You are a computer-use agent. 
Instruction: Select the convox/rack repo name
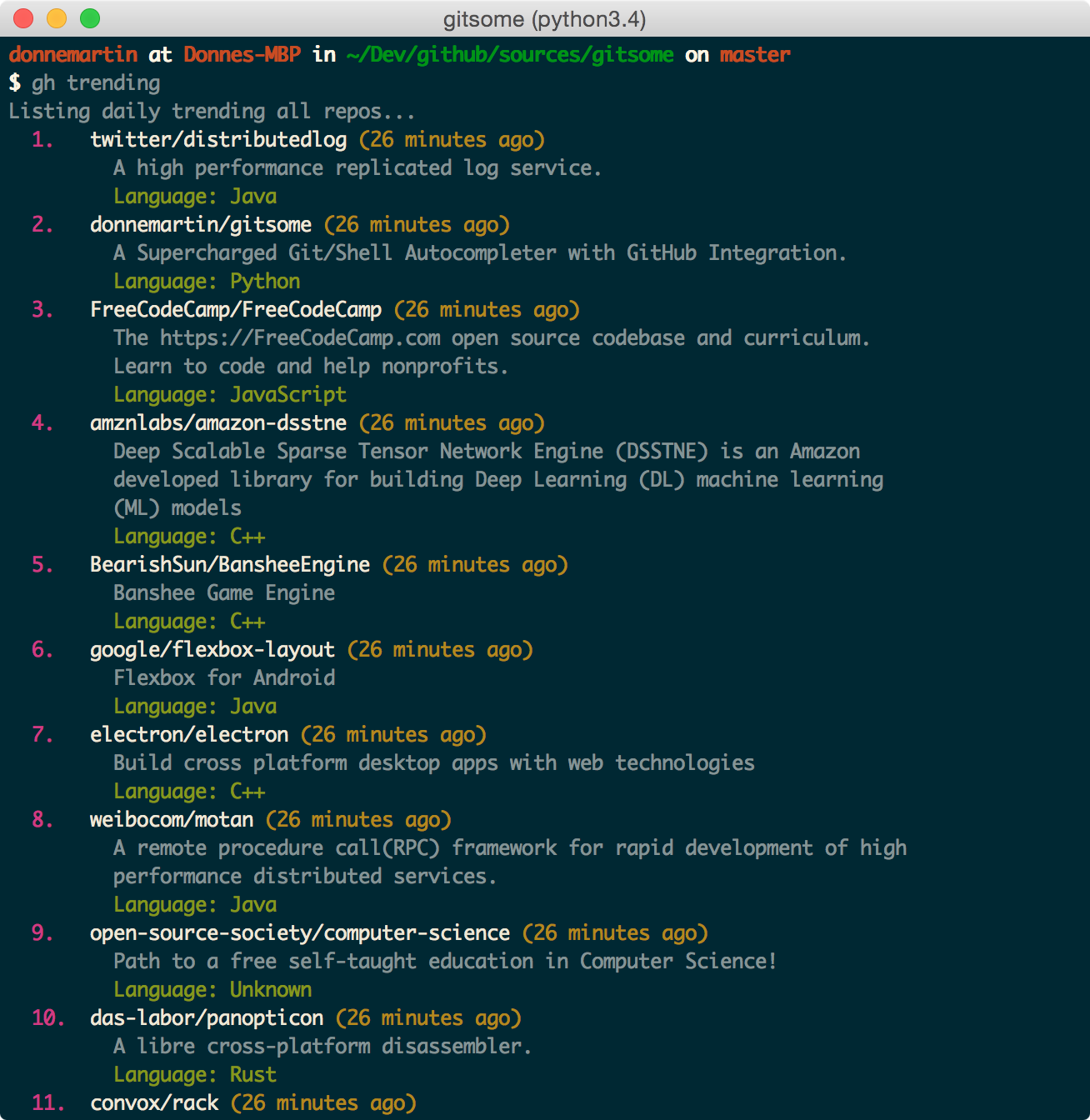point(154,1103)
